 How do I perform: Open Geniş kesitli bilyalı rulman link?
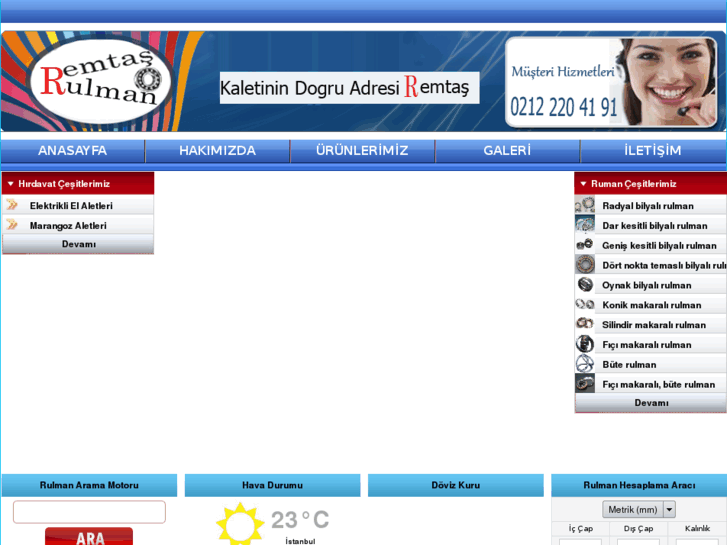659,246
